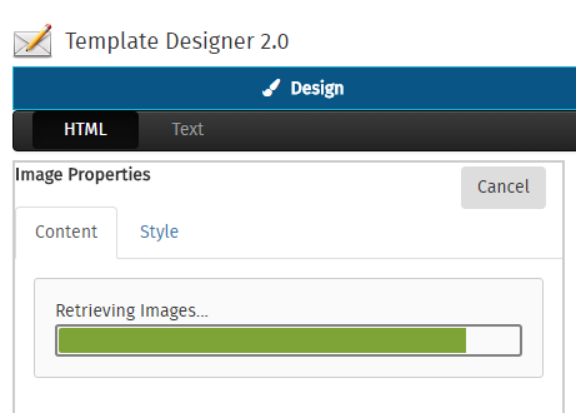Click empty area of blue Design bar
The width and height of the screenshot is (576, 413).
459,88
